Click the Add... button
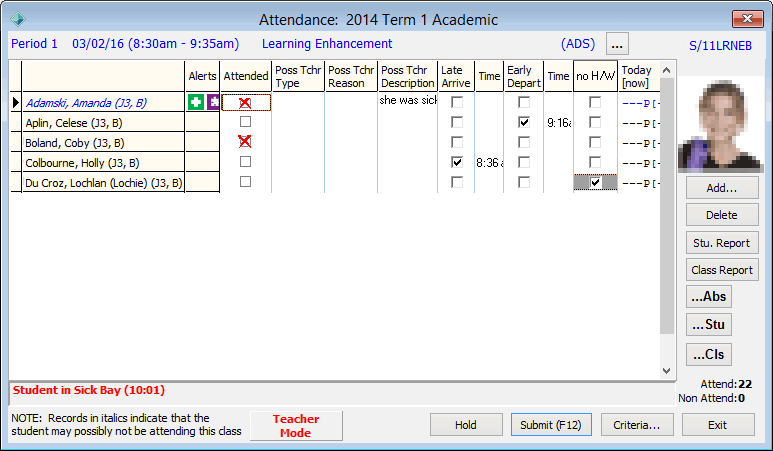 click(x=722, y=188)
